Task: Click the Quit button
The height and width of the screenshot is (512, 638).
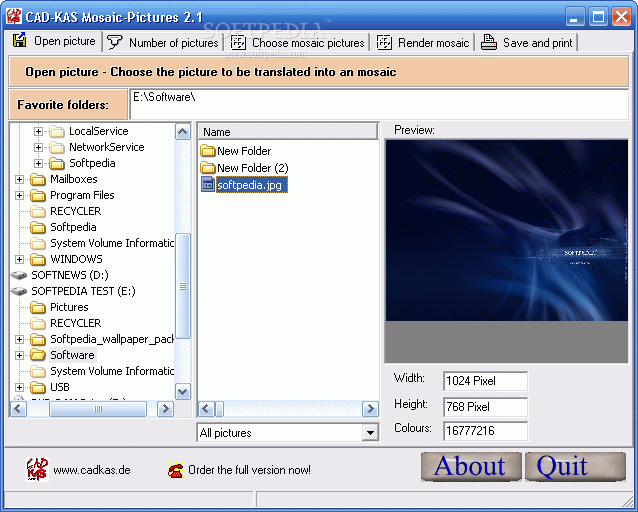Action: coord(575,466)
